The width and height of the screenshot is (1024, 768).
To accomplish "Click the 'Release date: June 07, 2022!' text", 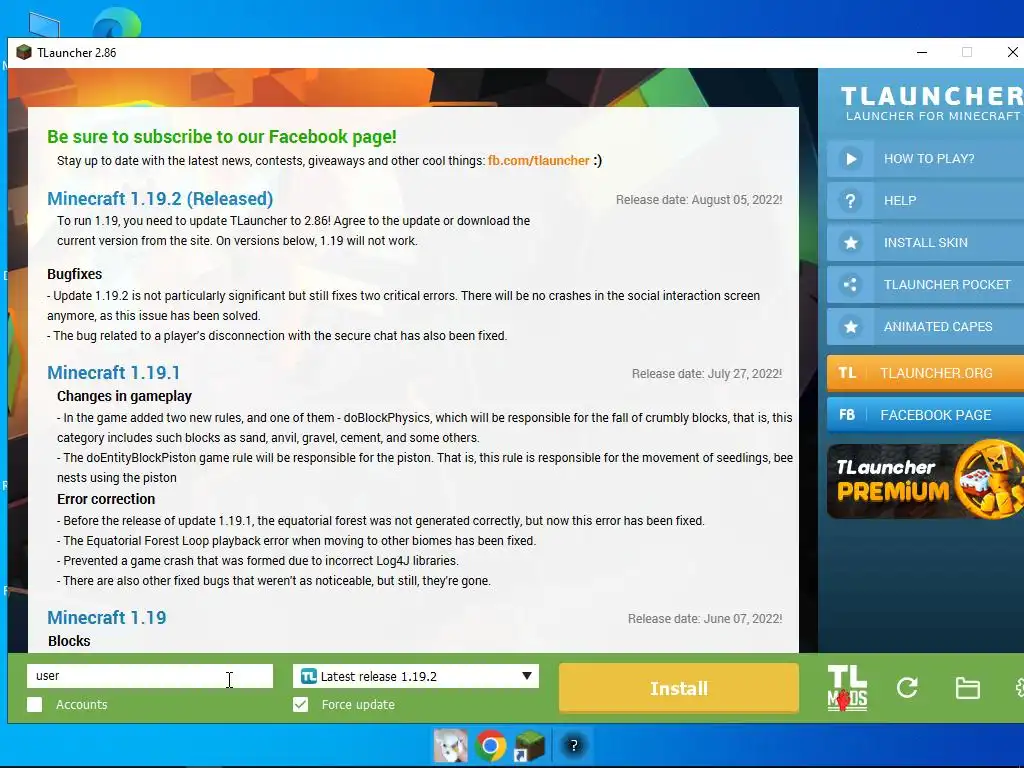I will 705,618.
